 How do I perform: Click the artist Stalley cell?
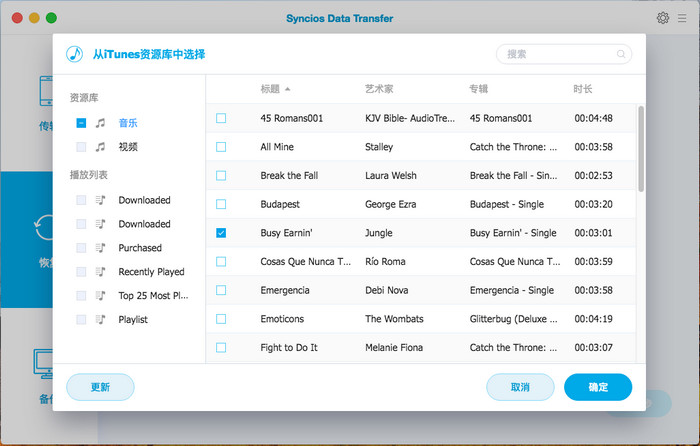379,147
